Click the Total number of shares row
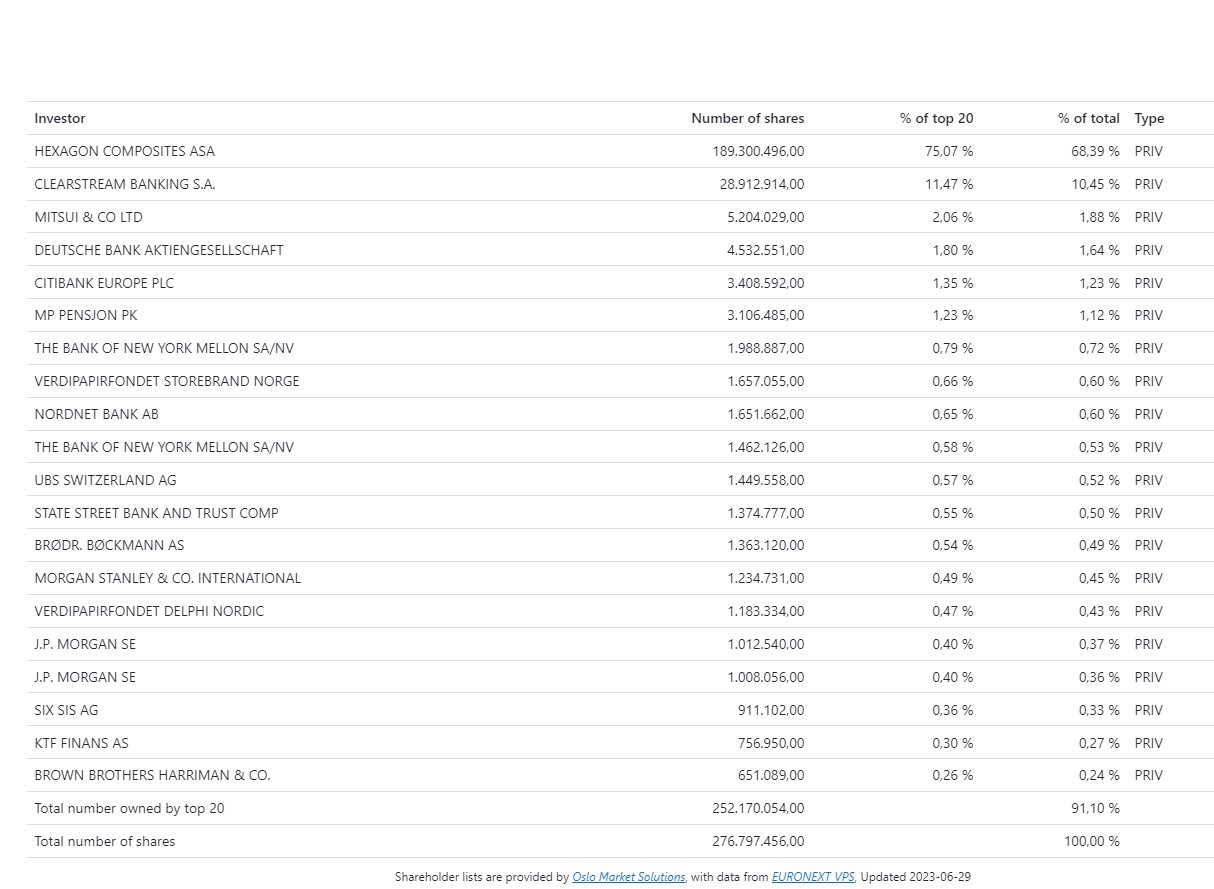Image resolution: width=1214 pixels, height=889 pixels. click(104, 841)
